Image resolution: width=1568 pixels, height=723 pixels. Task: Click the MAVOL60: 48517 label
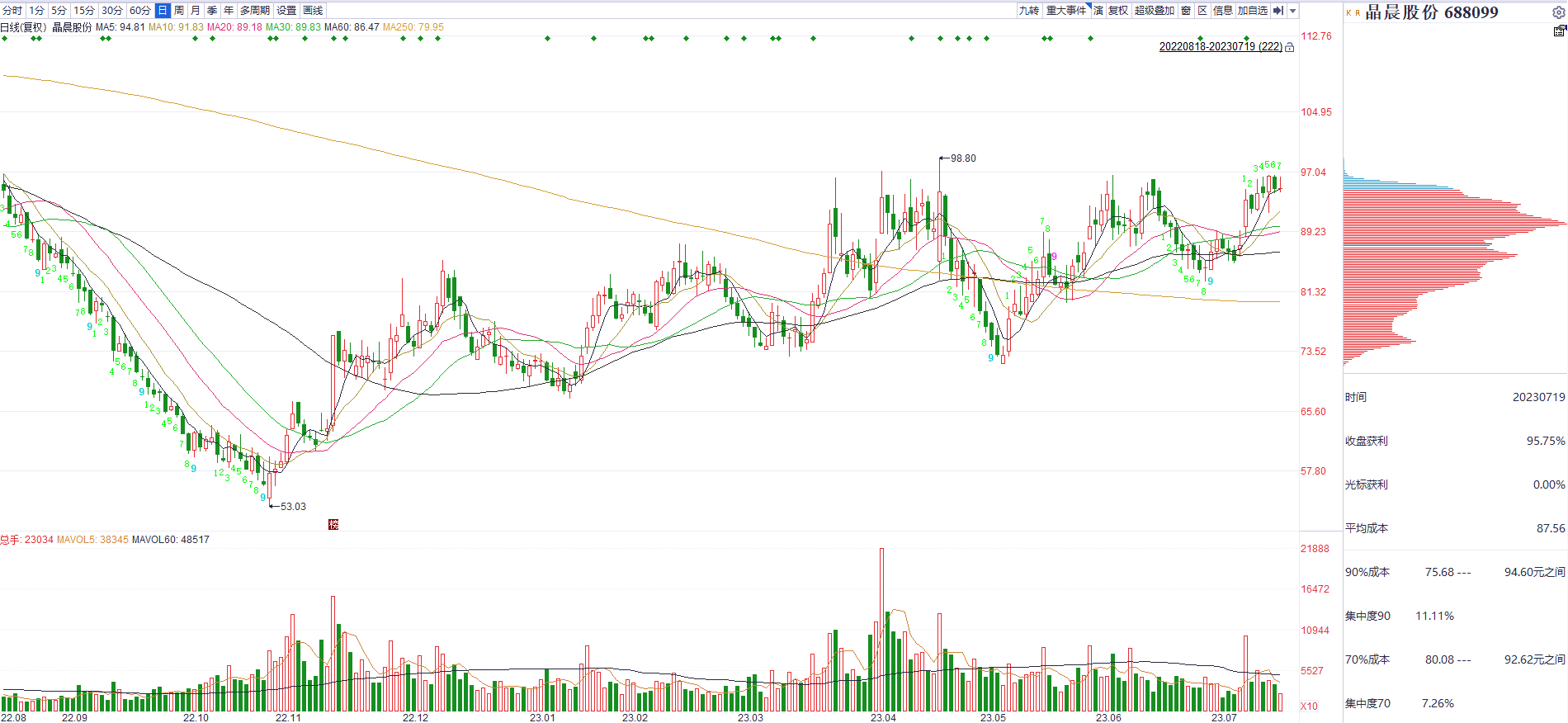tap(171, 540)
